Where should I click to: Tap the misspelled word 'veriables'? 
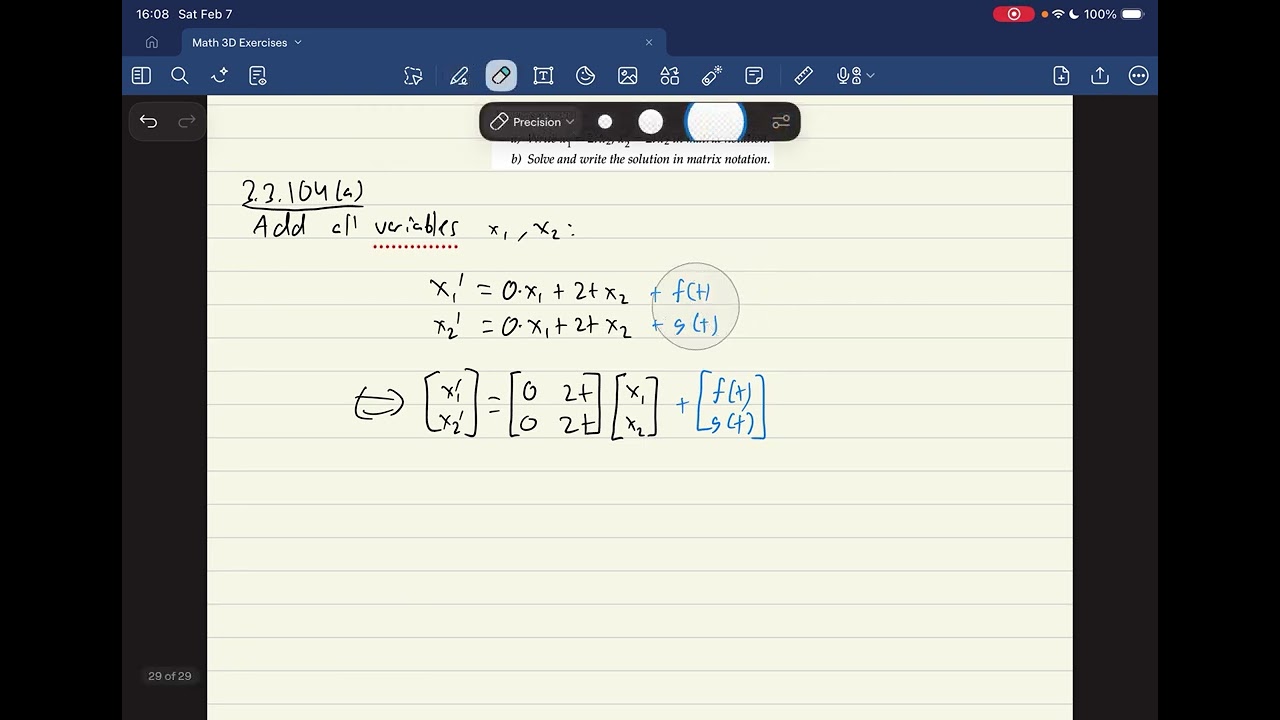[417, 227]
